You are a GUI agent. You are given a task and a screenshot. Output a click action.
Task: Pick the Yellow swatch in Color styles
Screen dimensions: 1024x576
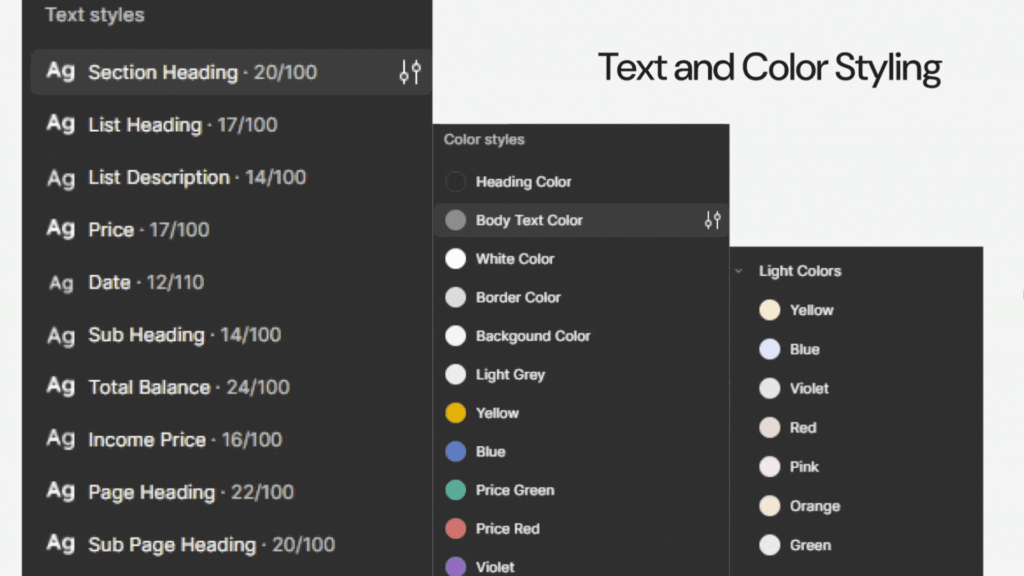pos(456,413)
